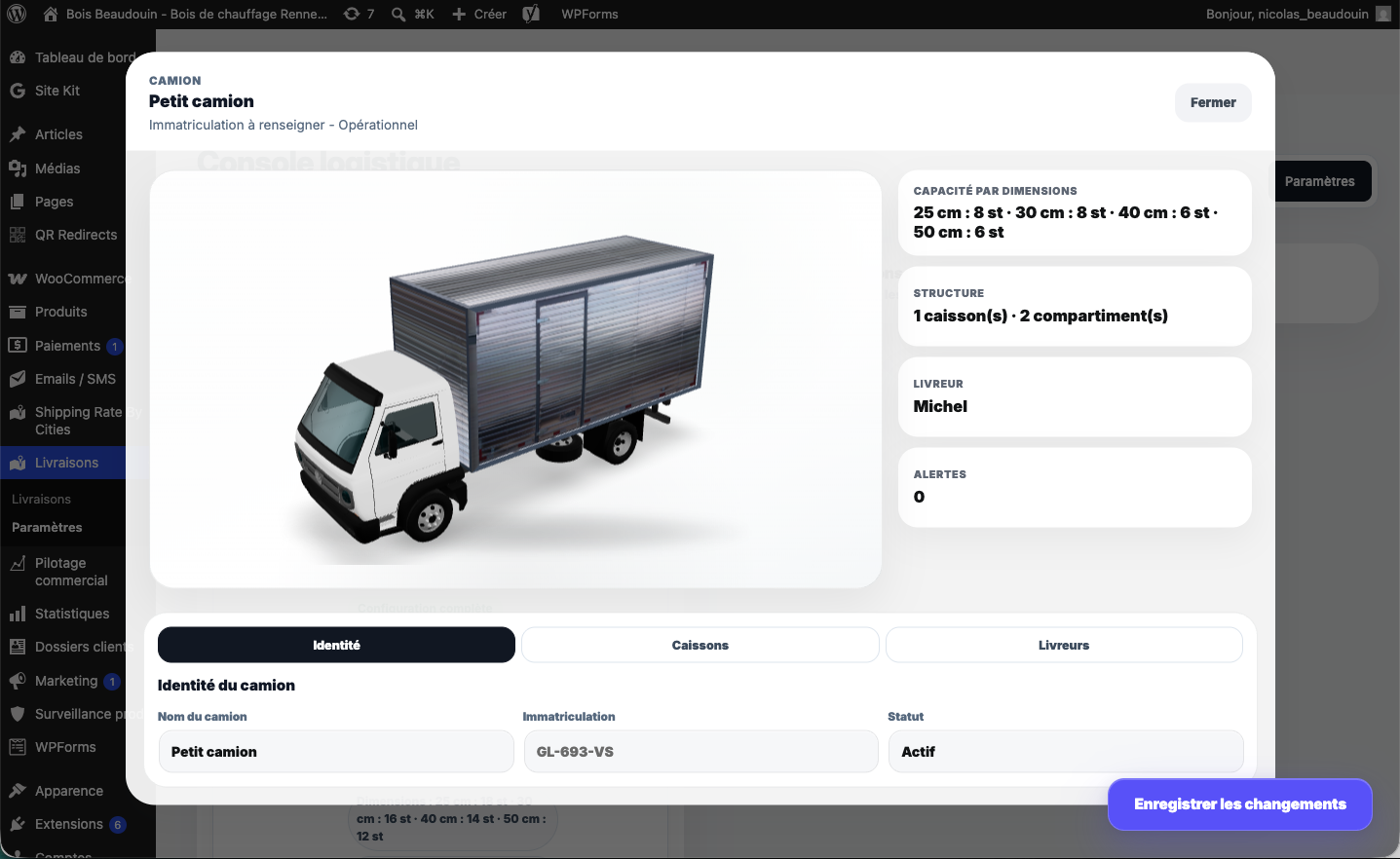
Task: Click the '1 caisson(s) · 2 compartiment(s)' text
Action: 1041,316
